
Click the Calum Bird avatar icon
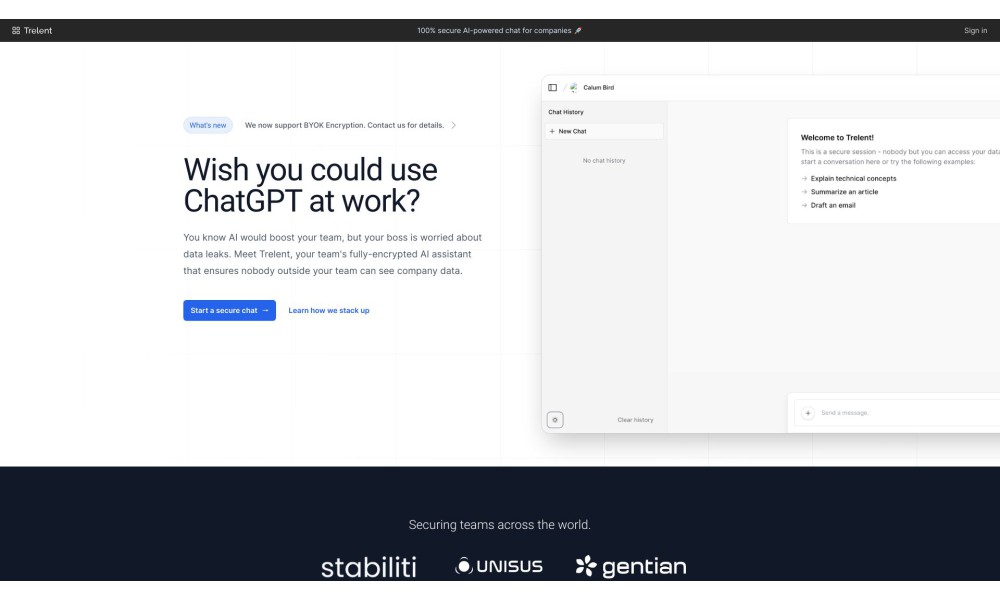(x=573, y=87)
